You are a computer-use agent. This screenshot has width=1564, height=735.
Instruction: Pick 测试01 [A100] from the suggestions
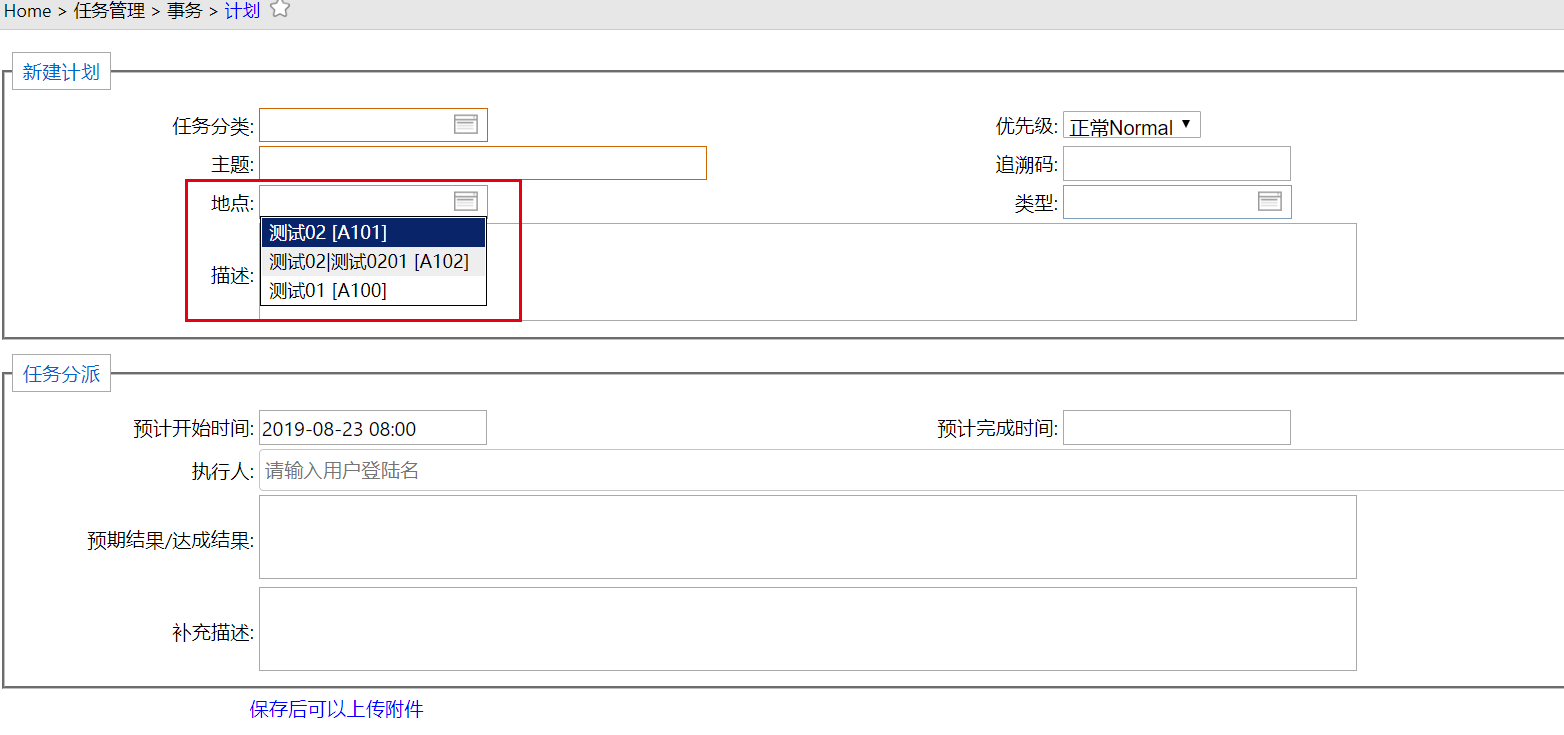click(373, 291)
